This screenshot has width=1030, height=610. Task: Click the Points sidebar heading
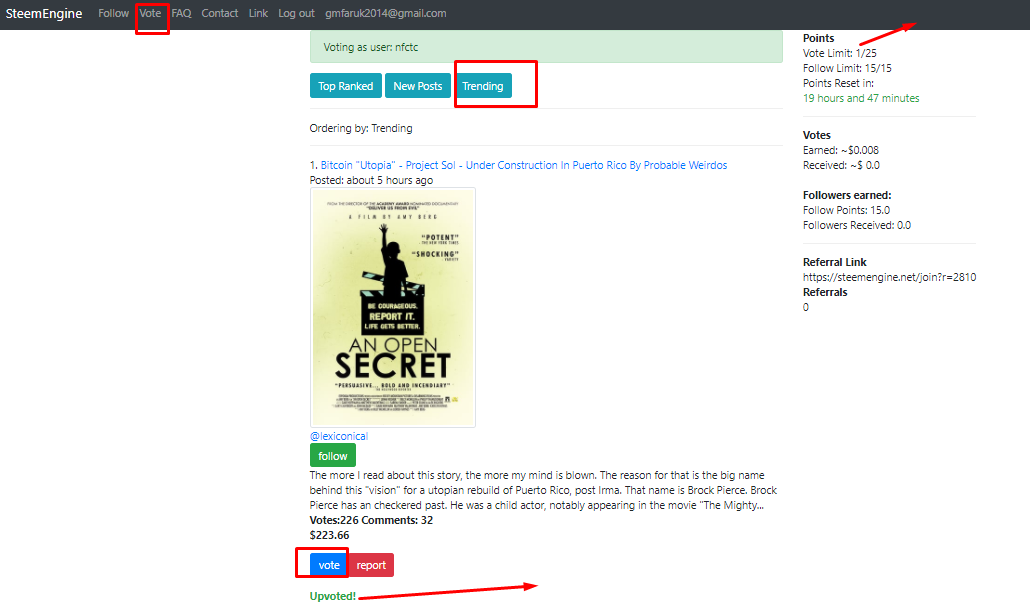818,38
